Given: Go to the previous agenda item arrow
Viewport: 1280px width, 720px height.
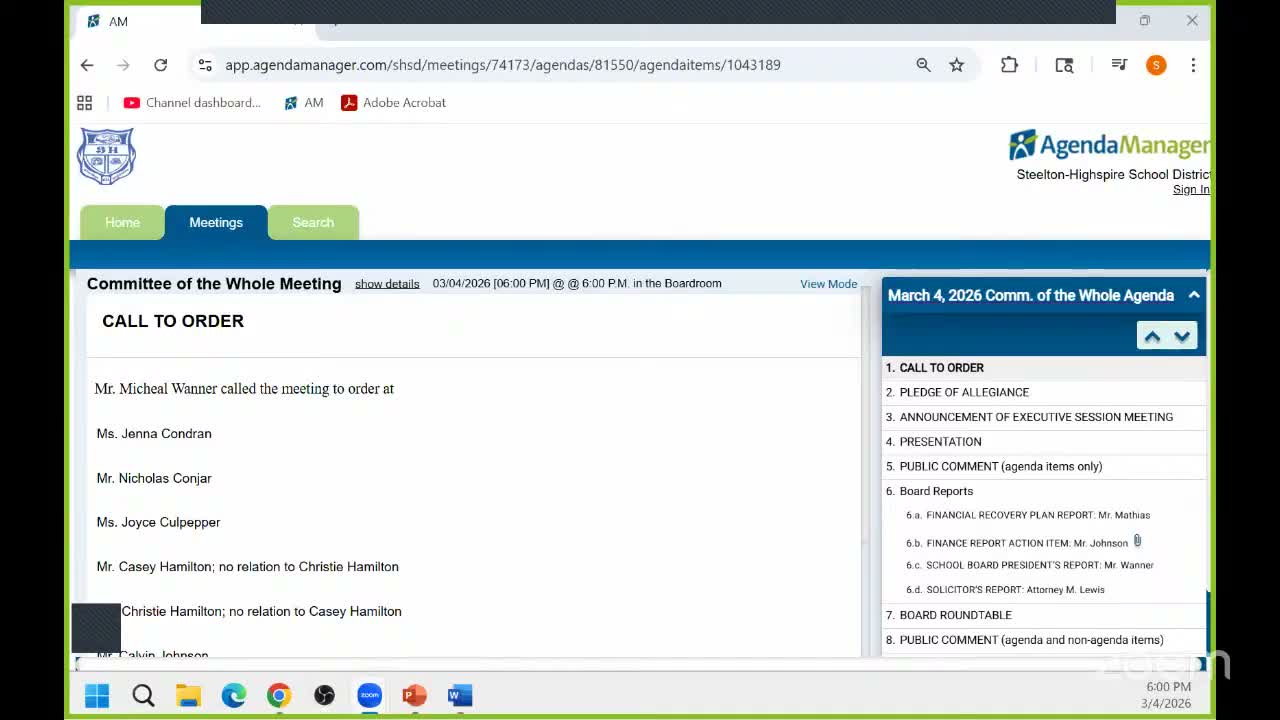Looking at the screenshot, I should (x=1152, y=336).
